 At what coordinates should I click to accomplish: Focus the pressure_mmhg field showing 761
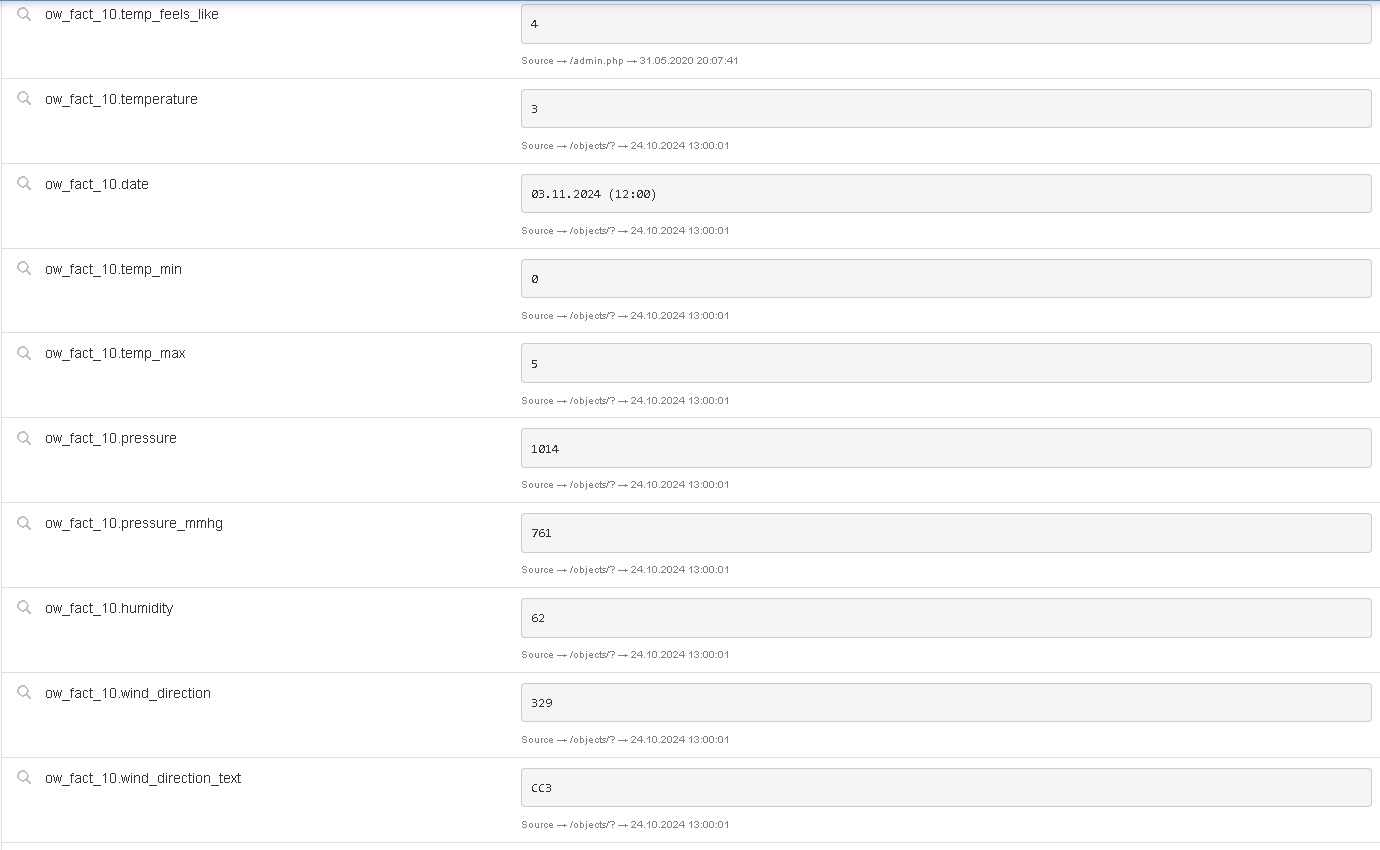(x=945, y=533)
